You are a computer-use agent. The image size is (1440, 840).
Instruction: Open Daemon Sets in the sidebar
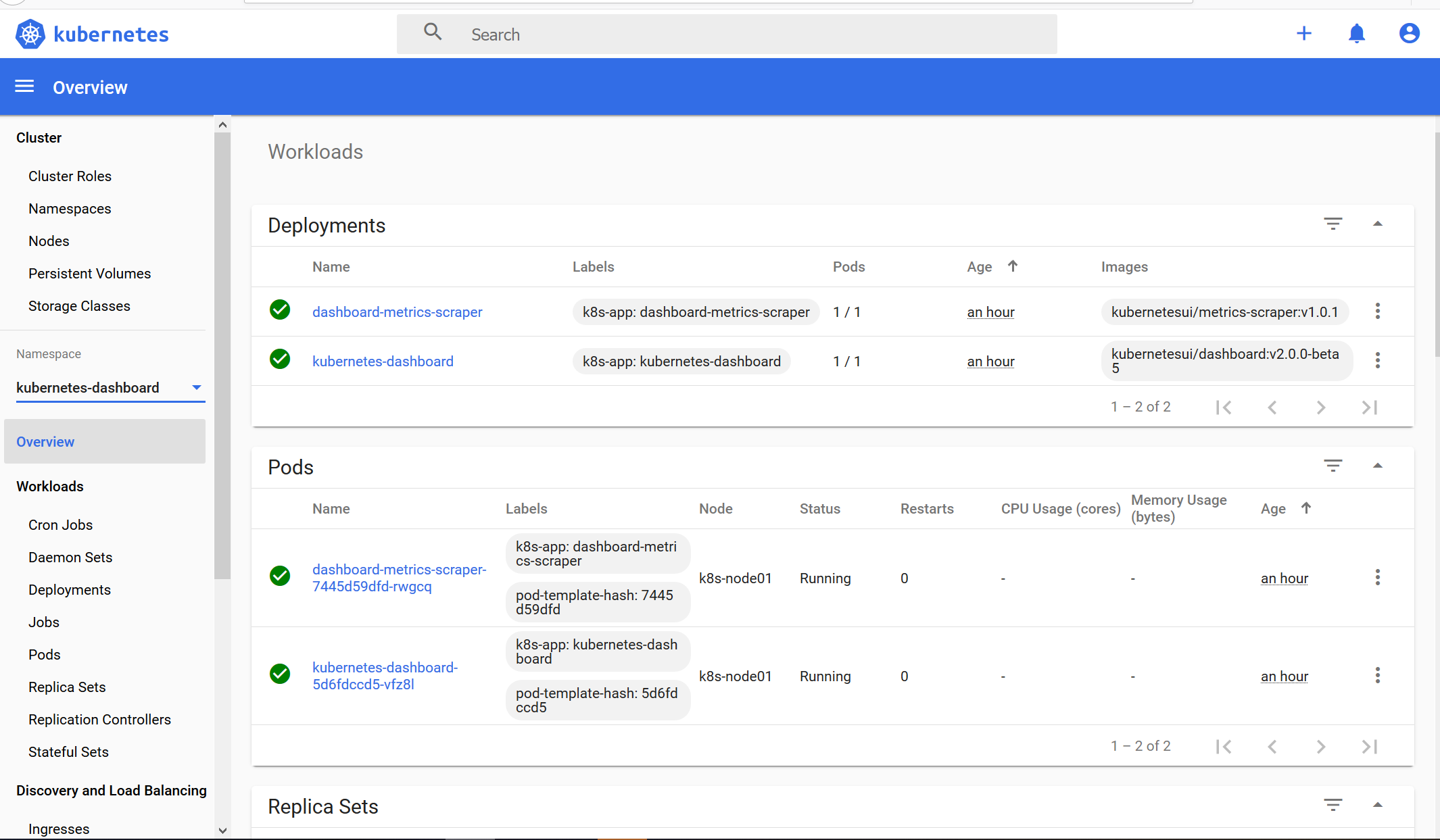tap(70, 557)
